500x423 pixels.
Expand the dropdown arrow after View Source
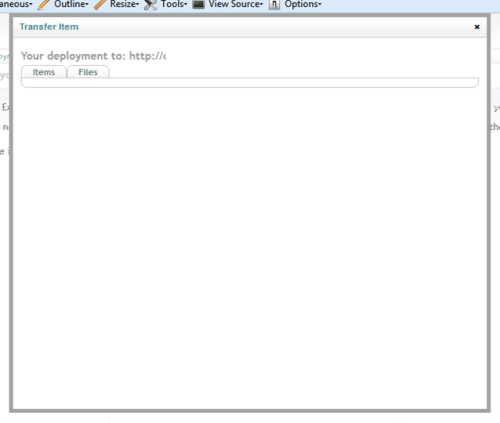click(x=262, y=5)
